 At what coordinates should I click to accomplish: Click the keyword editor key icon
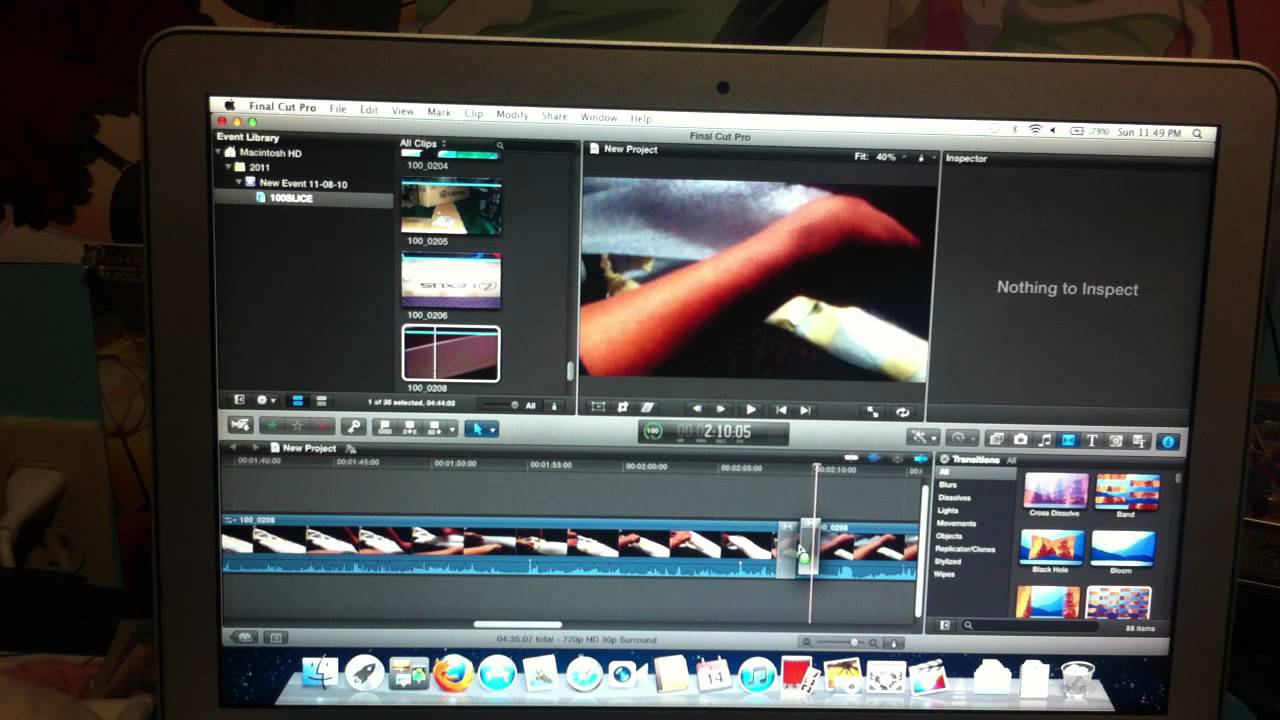tap(352, 427)
